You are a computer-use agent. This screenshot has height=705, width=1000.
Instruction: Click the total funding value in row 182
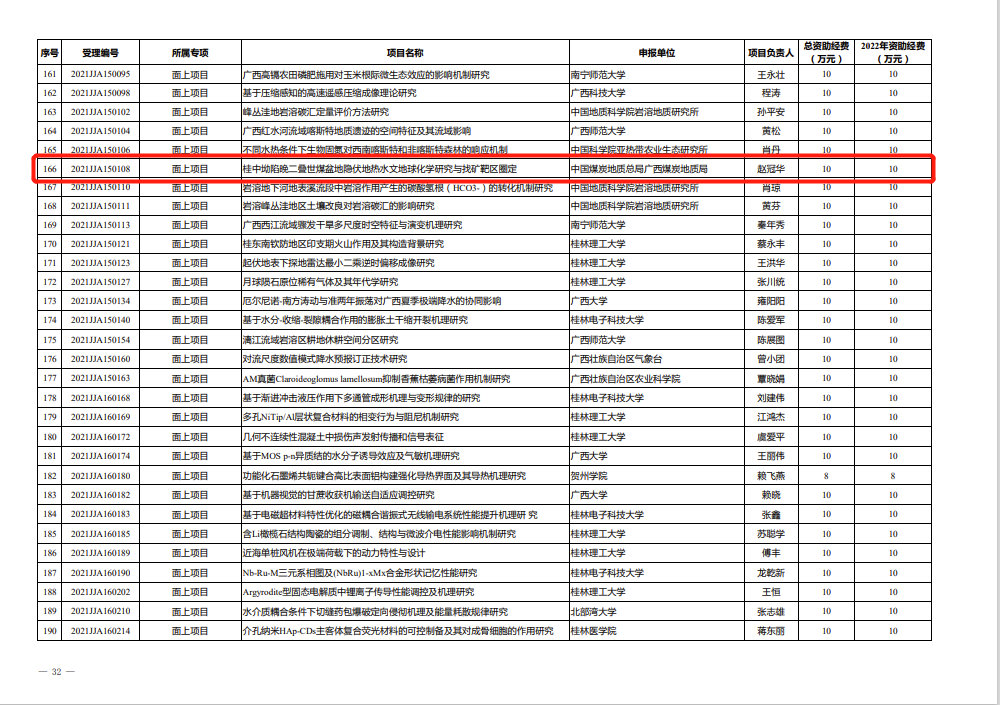click(x=826, y=476)
